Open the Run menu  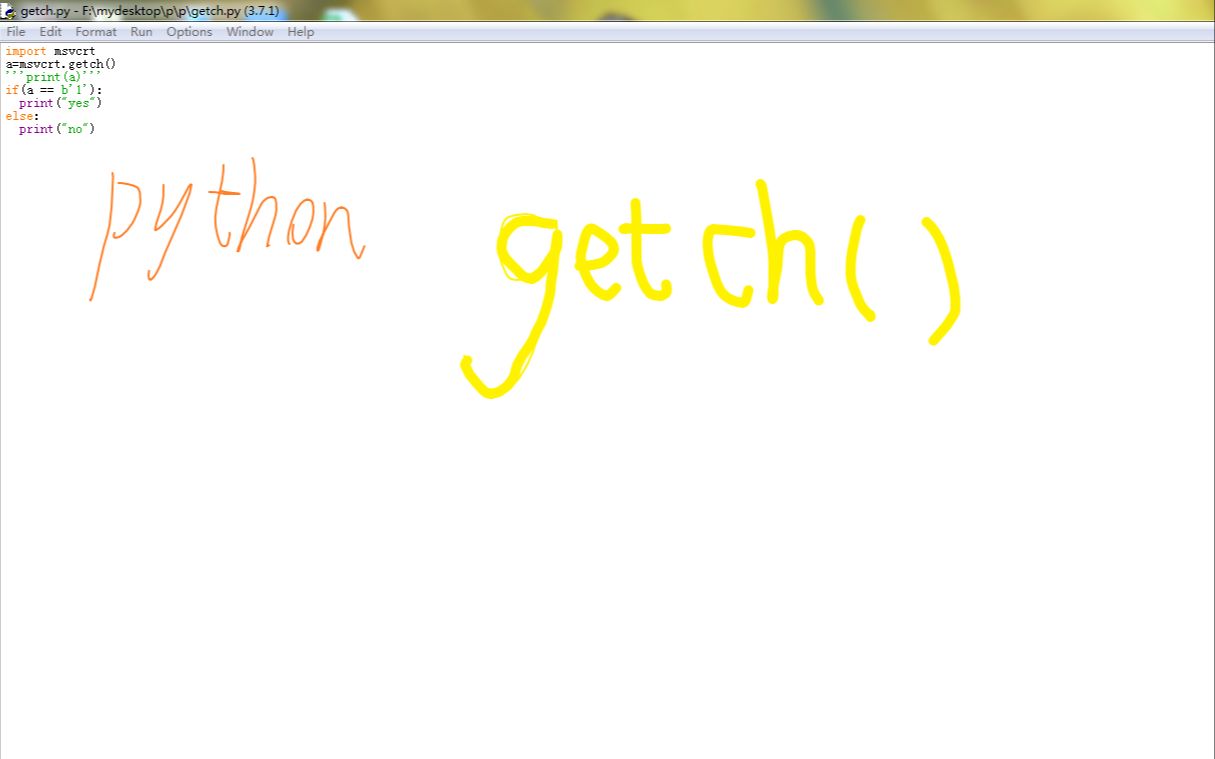tap(140, 31)
